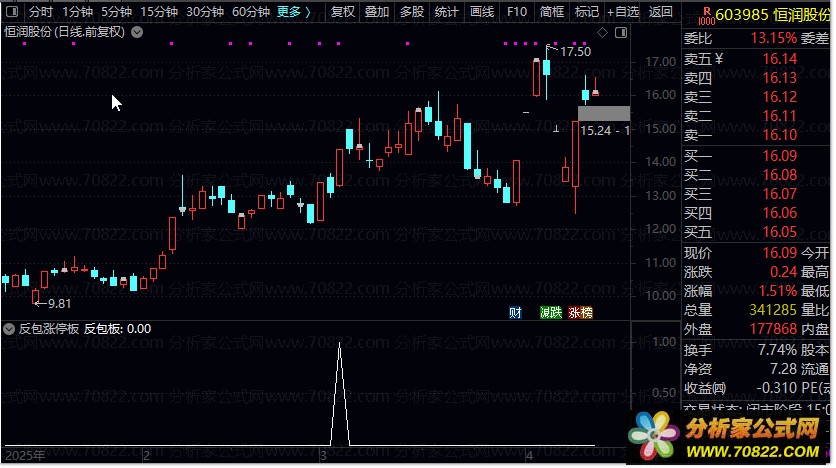
Task: Click the 买三 price 16.07
Action: coord(779,193)
